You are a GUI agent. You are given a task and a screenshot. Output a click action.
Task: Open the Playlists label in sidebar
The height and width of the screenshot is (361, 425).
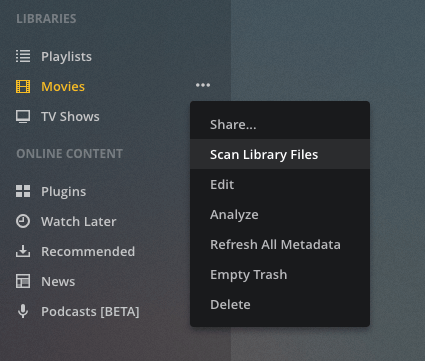66,56
